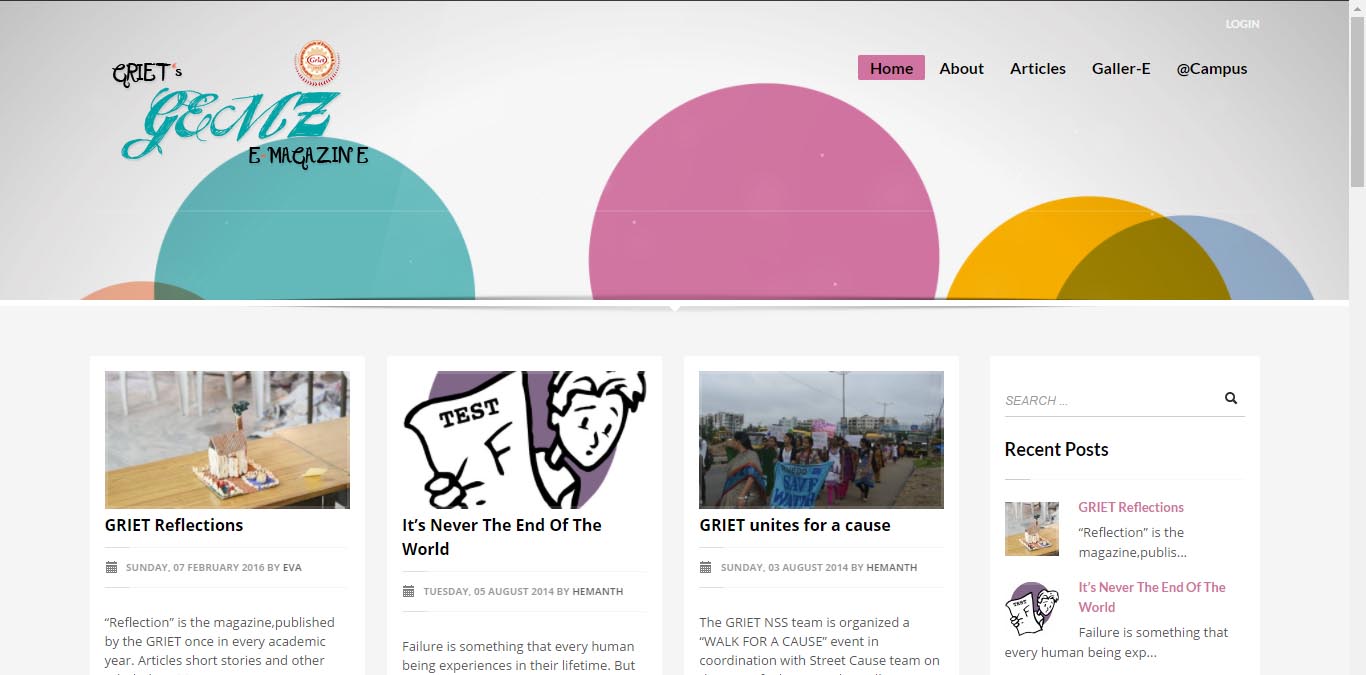
Task: Open It's Never The End Of The World article
Action: tap(502, 537)
